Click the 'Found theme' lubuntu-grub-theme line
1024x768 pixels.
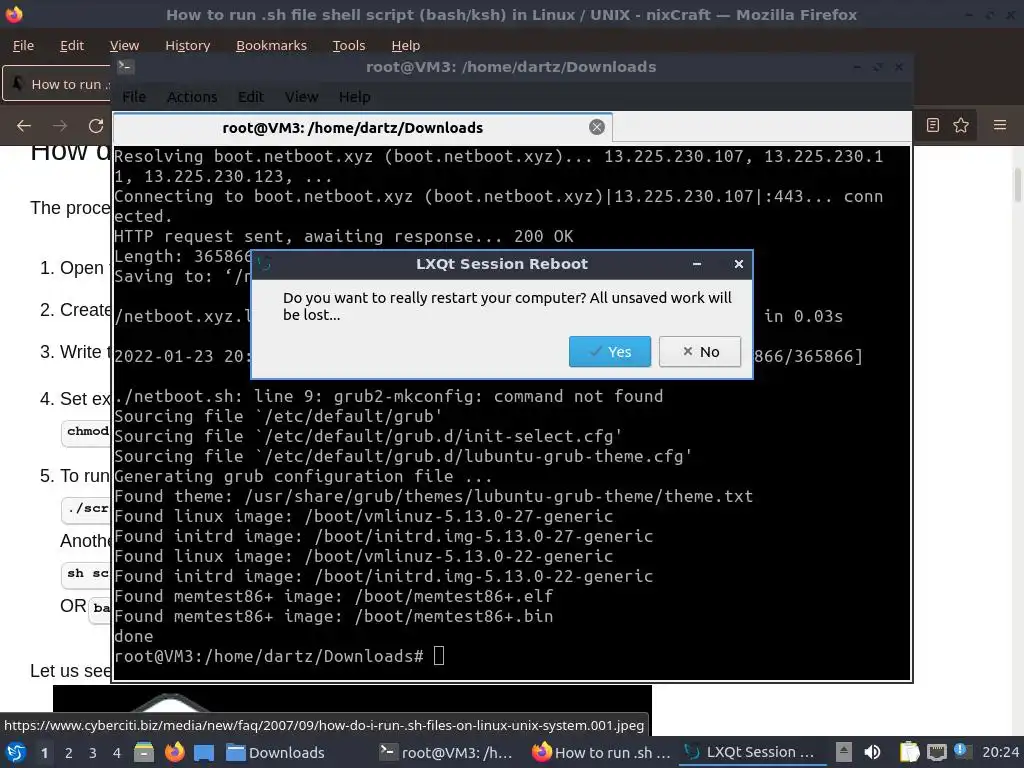(x=434, y=496)
